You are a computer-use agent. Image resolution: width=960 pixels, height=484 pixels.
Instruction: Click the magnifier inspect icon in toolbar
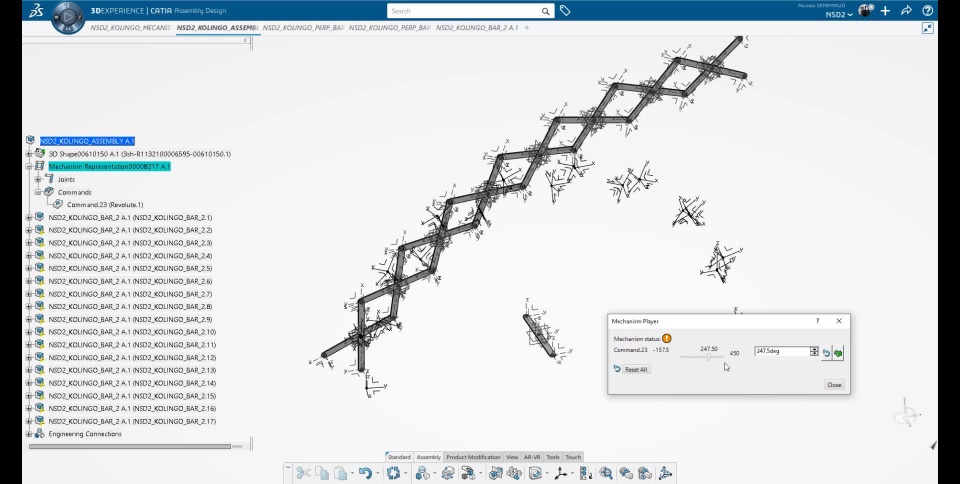pos(606,473)
